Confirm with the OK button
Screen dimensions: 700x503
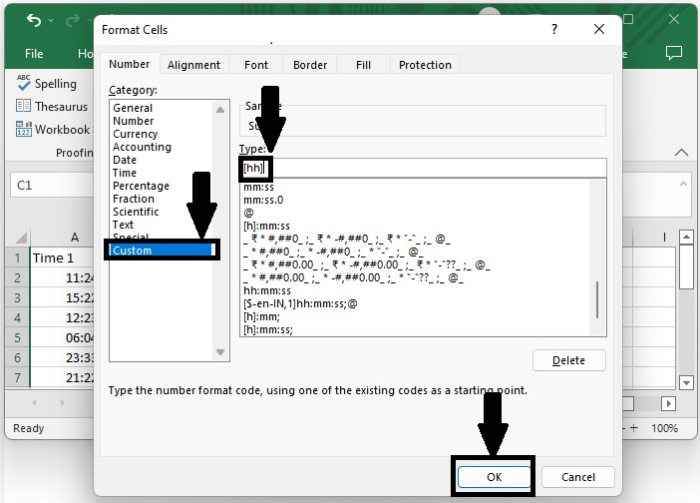coord(494,477)
